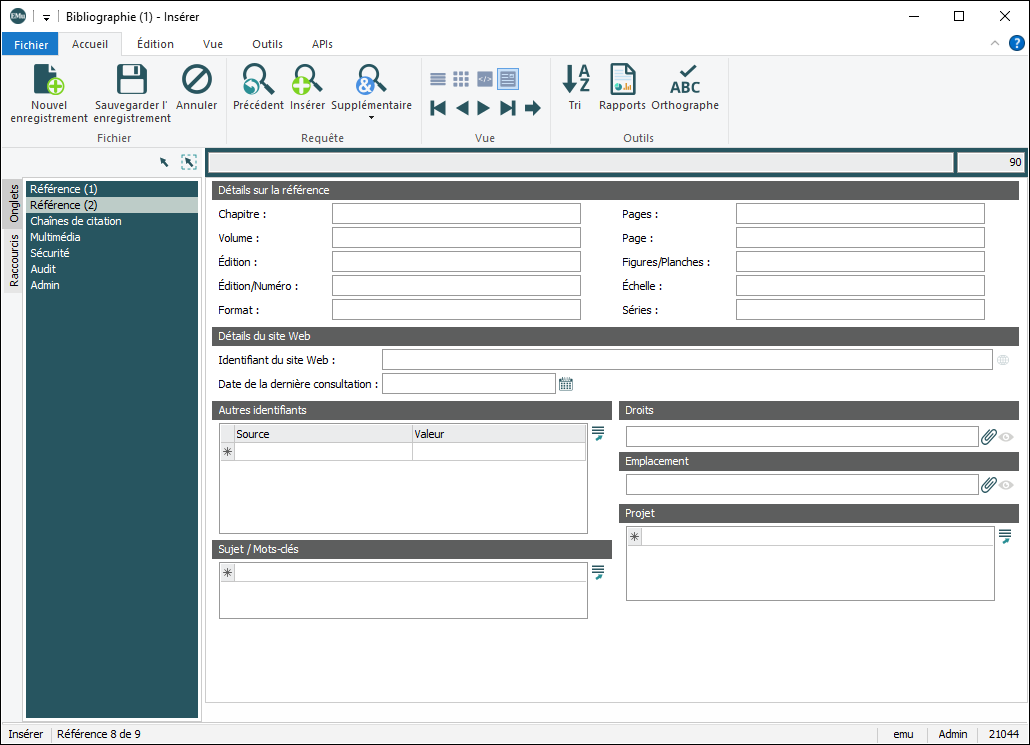This screenshot has width=1030, height=745.
Task: Open the Rapports reports tool
Action: [622, 80]
